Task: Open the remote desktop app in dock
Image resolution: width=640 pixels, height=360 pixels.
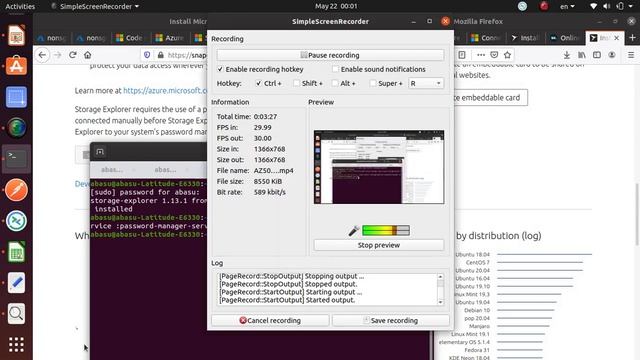Action: (x=16, y=221)
